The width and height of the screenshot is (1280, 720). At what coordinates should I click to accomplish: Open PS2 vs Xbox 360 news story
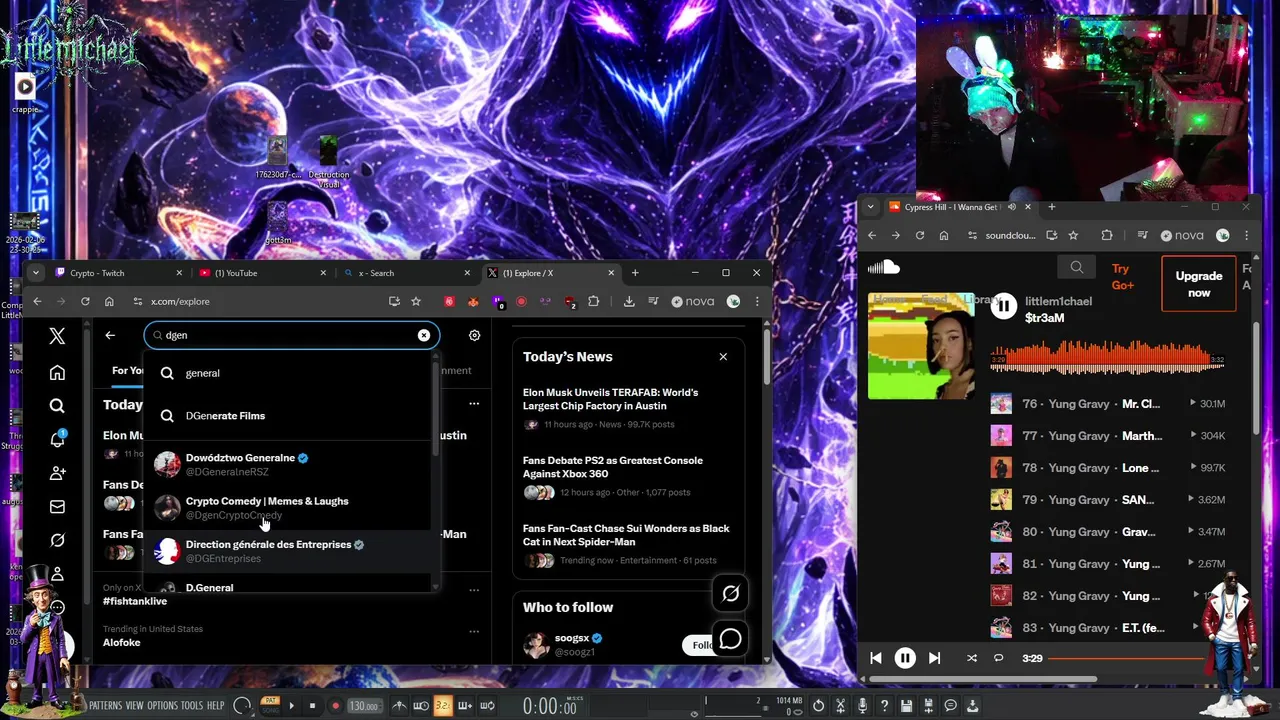628,476
